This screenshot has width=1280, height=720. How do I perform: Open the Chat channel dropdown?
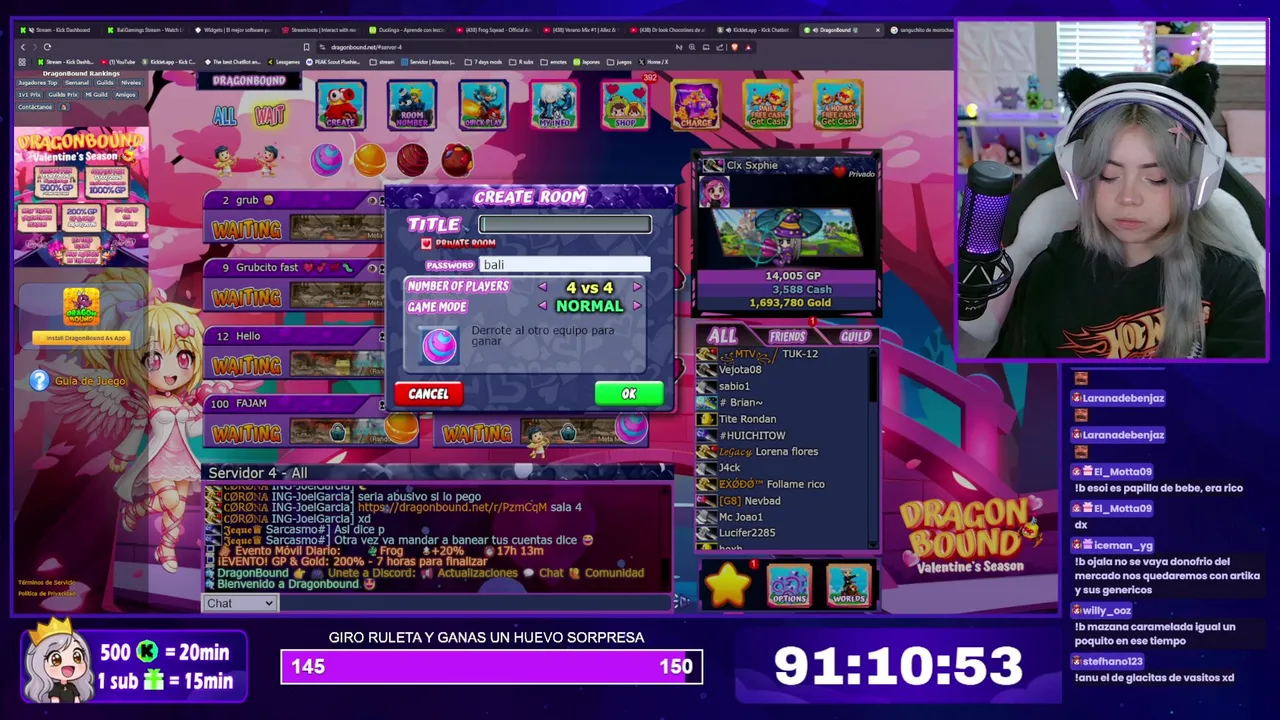pos(240,603)
